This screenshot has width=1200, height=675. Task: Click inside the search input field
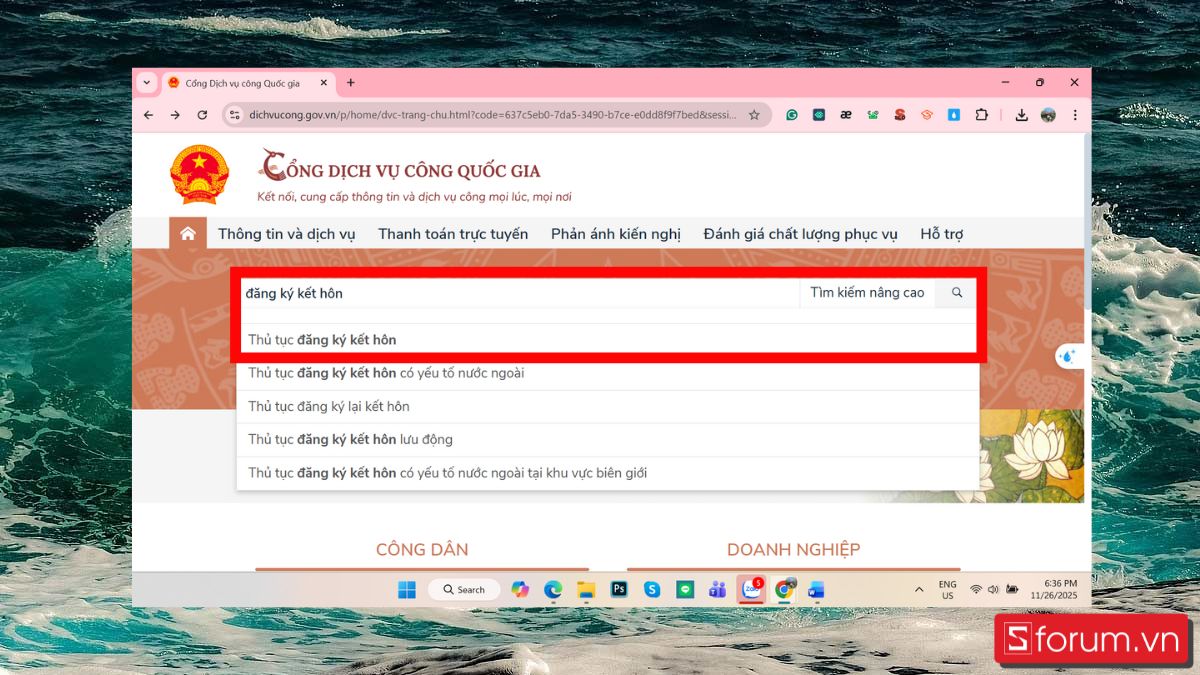click(500, 293)
